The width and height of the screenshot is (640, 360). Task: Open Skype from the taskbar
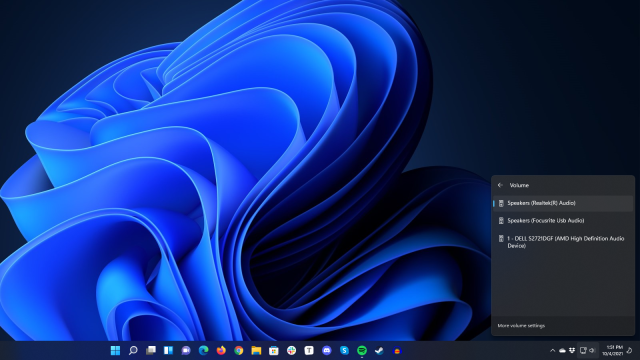(344, 350)
